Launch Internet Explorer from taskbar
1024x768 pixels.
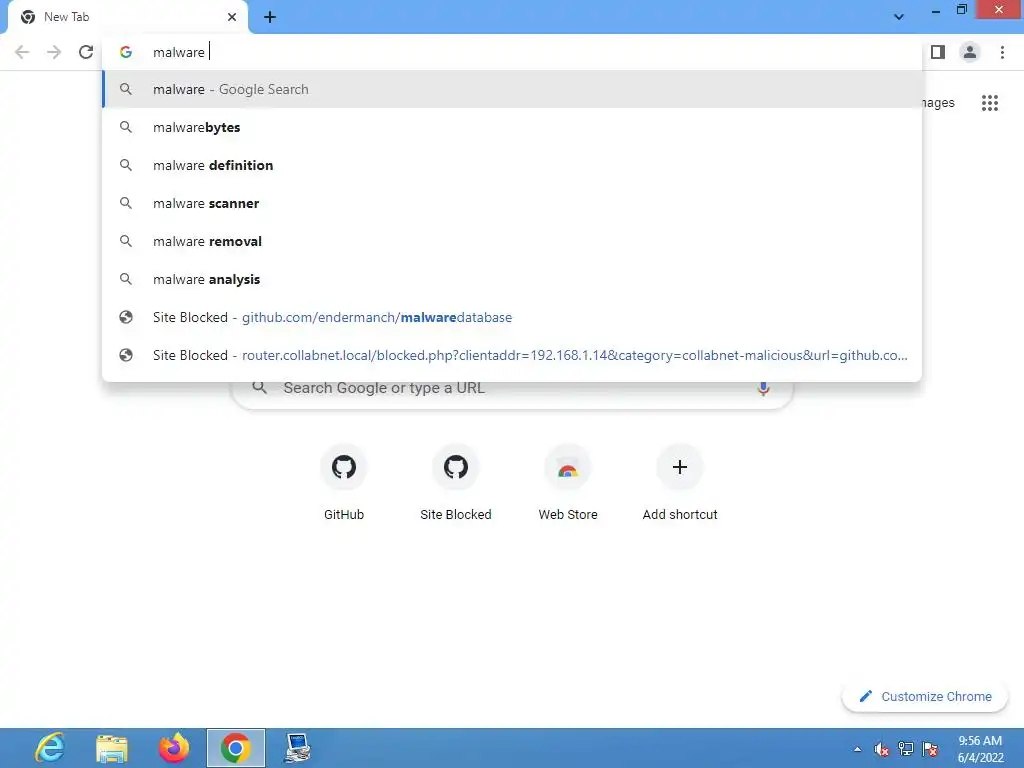[50, 748]
